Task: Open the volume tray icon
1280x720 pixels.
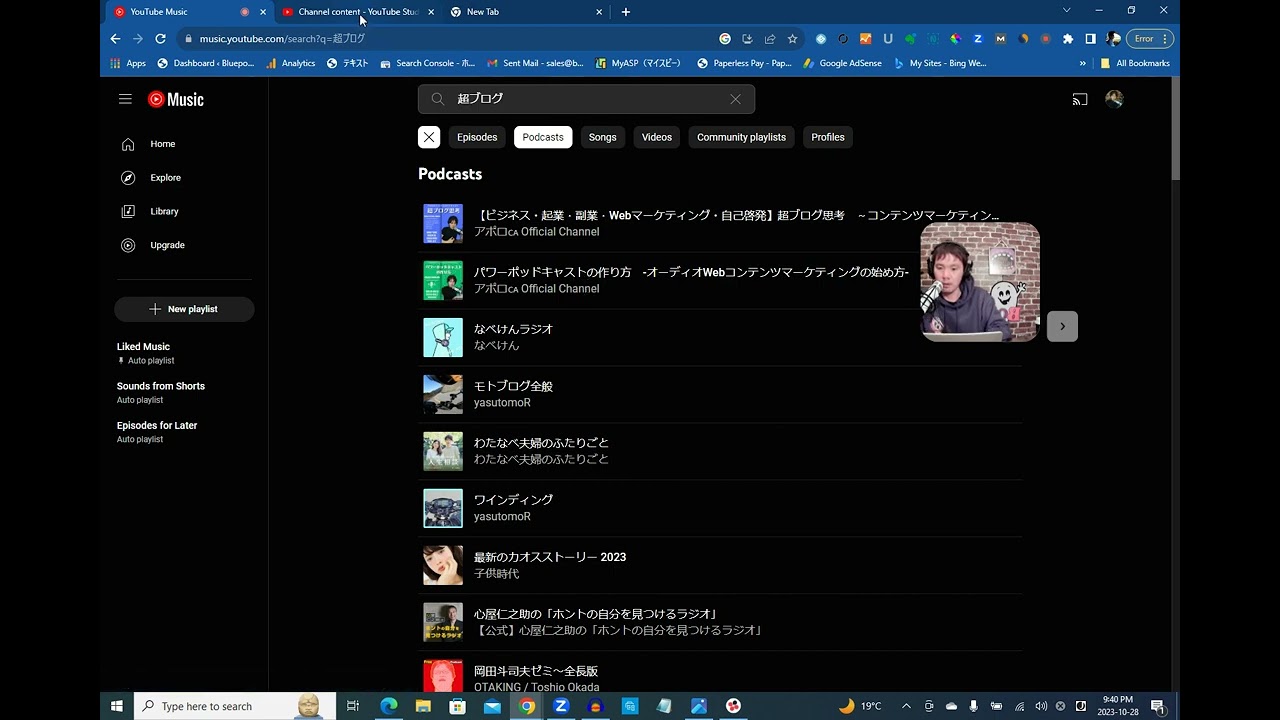Action: pos(1040,706)
